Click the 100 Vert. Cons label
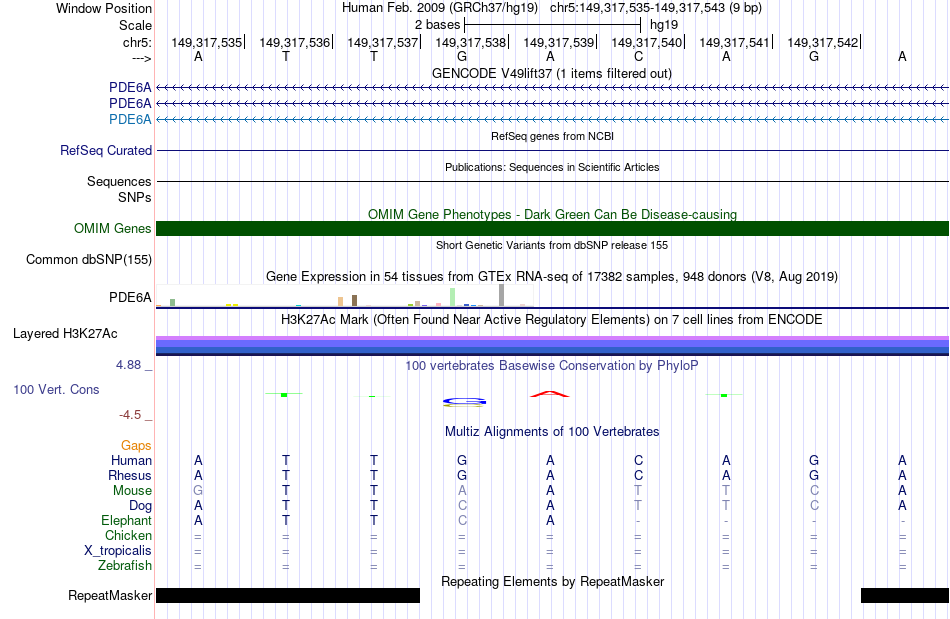This screenshot has width=950, height=619. [x=56, y=389]
